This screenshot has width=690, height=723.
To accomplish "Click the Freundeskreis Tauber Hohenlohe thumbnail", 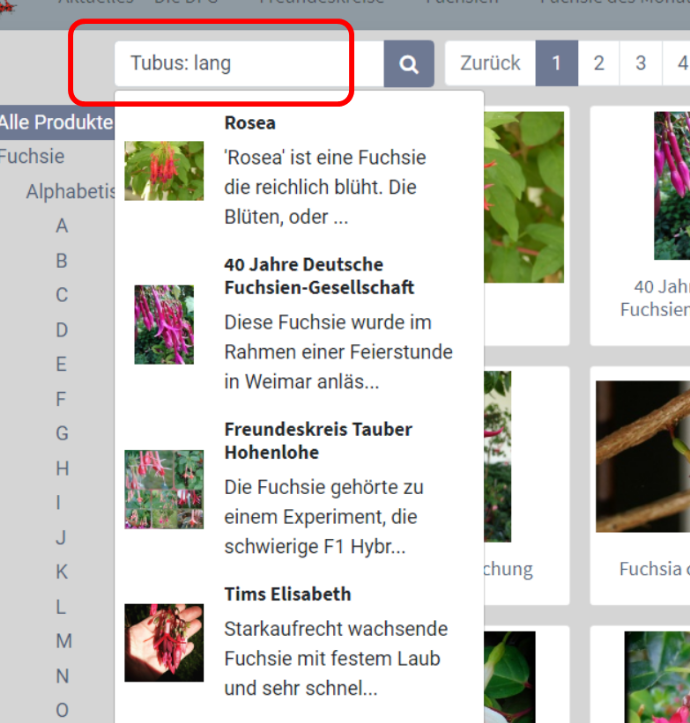I will point(164,489).
